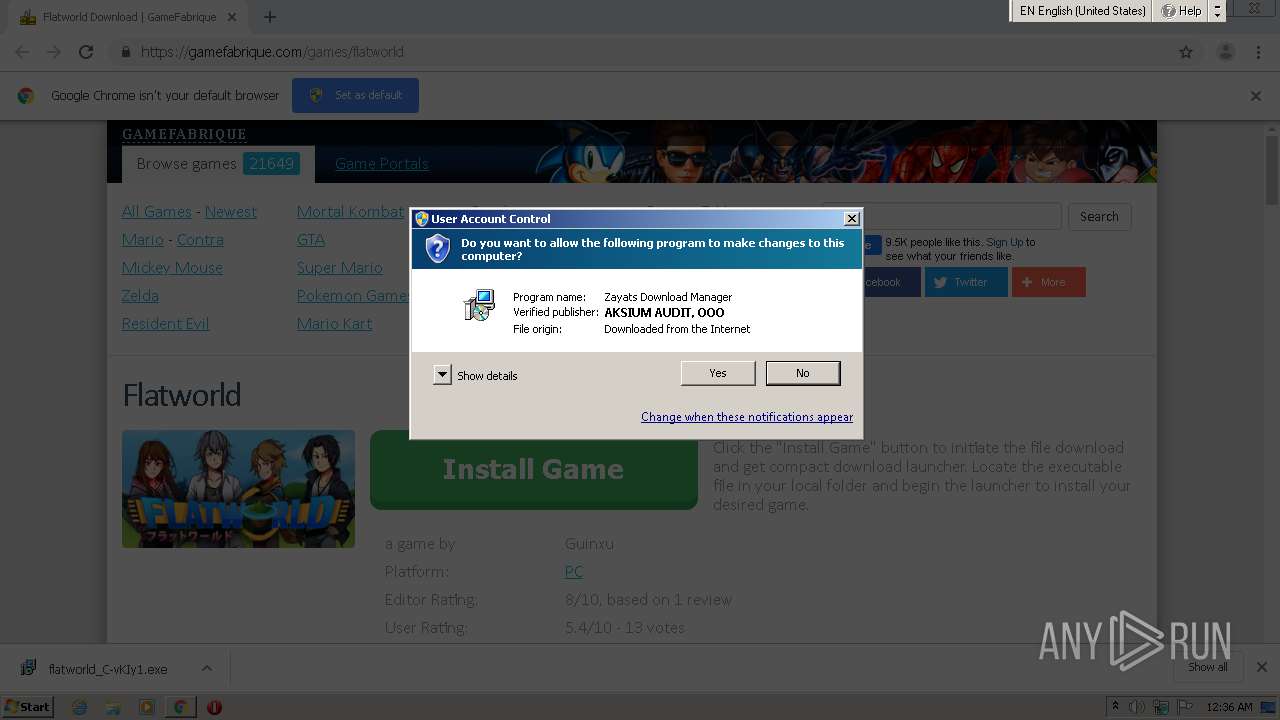Image resolution: width=1280 pixels, height=720 pixels.
Task: Expand Show details arrow in UAC dialog
Action: pyautogui.click(x=442, y=375)
